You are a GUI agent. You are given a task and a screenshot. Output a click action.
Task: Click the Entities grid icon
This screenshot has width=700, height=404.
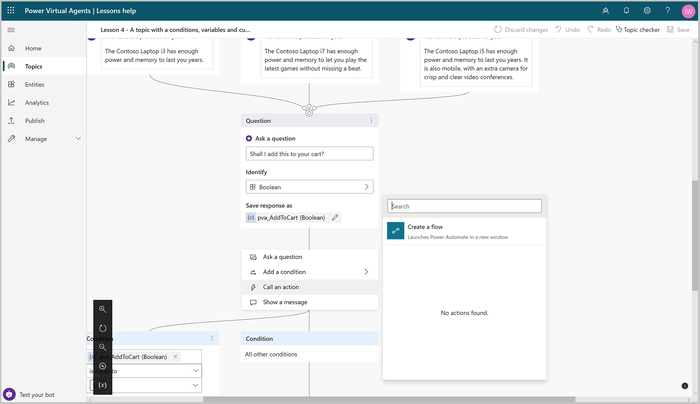(x=12, y=84)
